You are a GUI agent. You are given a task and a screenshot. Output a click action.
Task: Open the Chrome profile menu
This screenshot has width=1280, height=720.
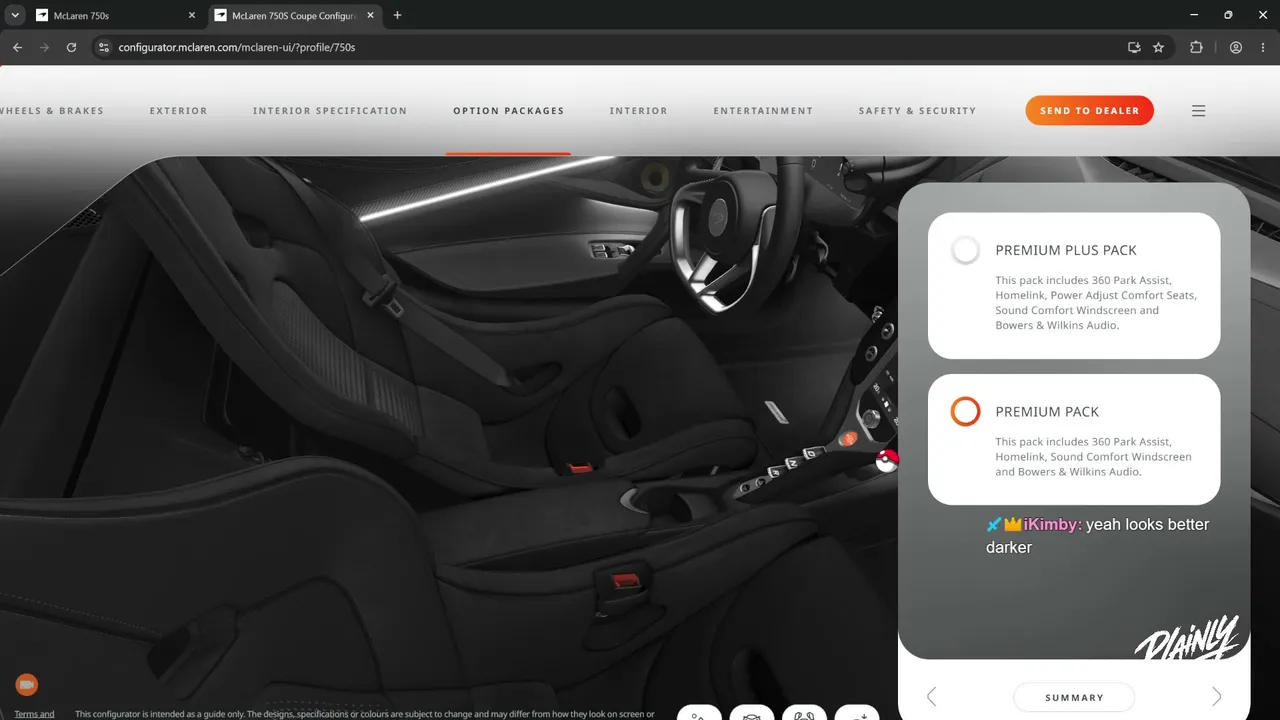point(1236,47)
